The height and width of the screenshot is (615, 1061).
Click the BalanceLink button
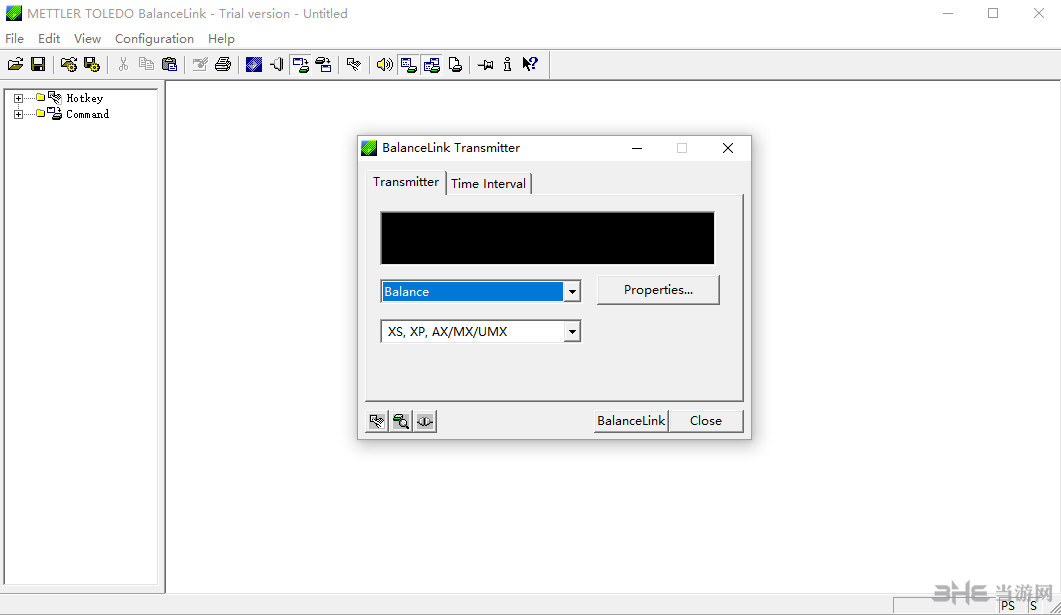[x=631, y=421]
